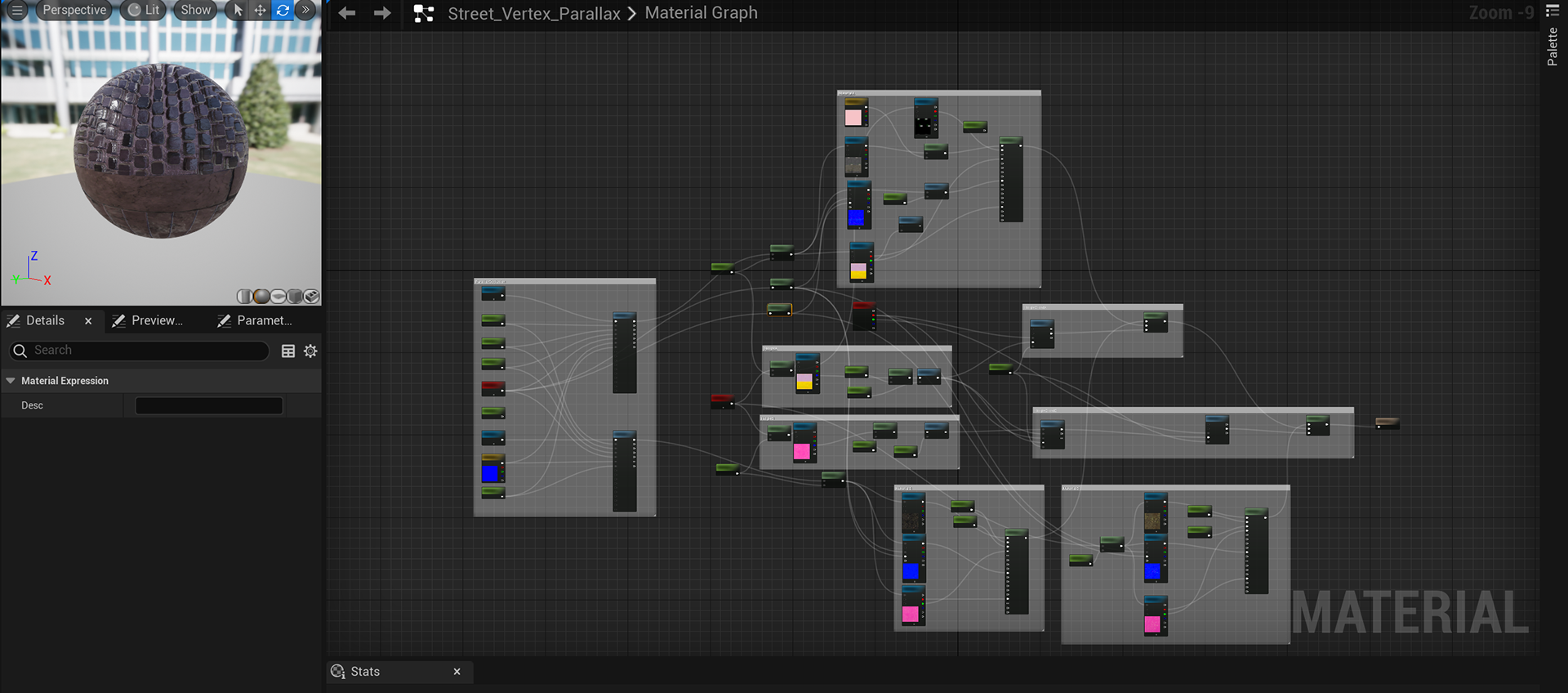Image resolution: width=1568 pixels, height=693 pixels.
Task: Open the property matrix table view icon
Action: pos(288,351)
